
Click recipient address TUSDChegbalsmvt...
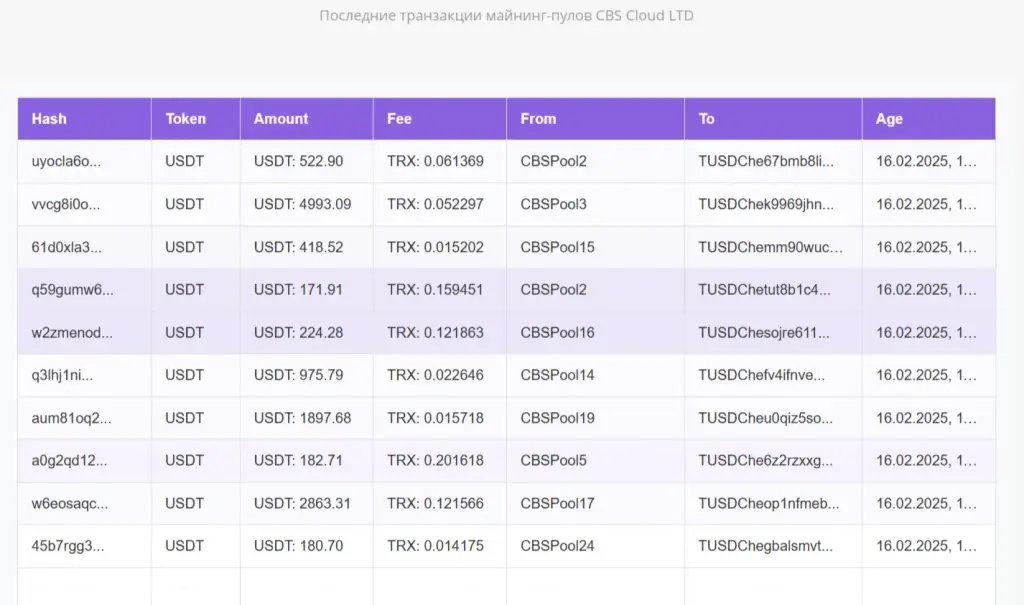pos(765,546)
